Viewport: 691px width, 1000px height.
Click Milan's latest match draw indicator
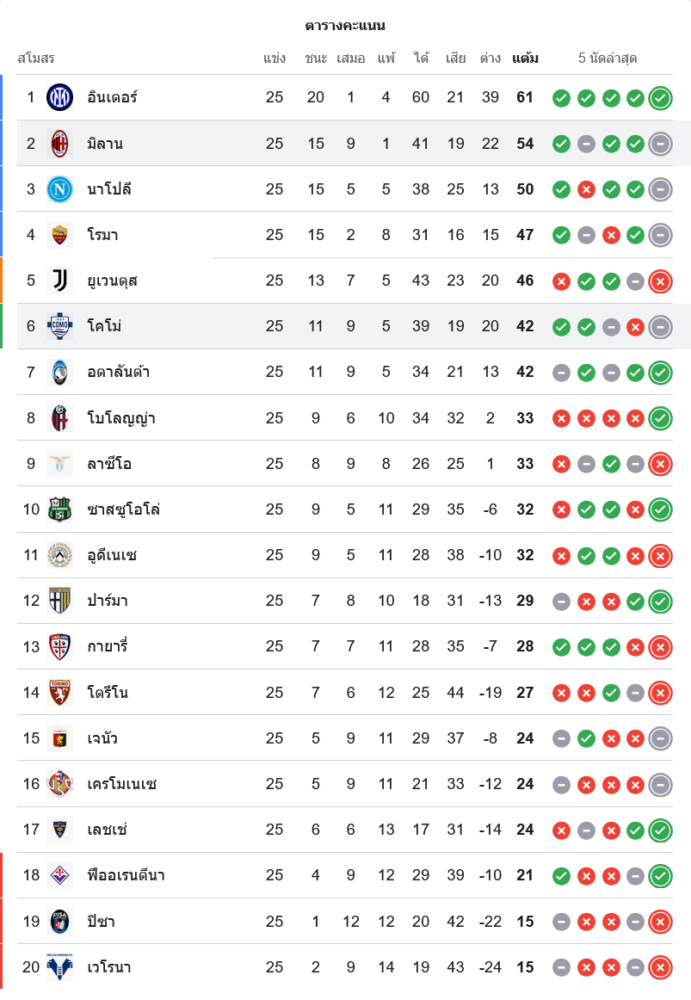[x=660, y=144]
